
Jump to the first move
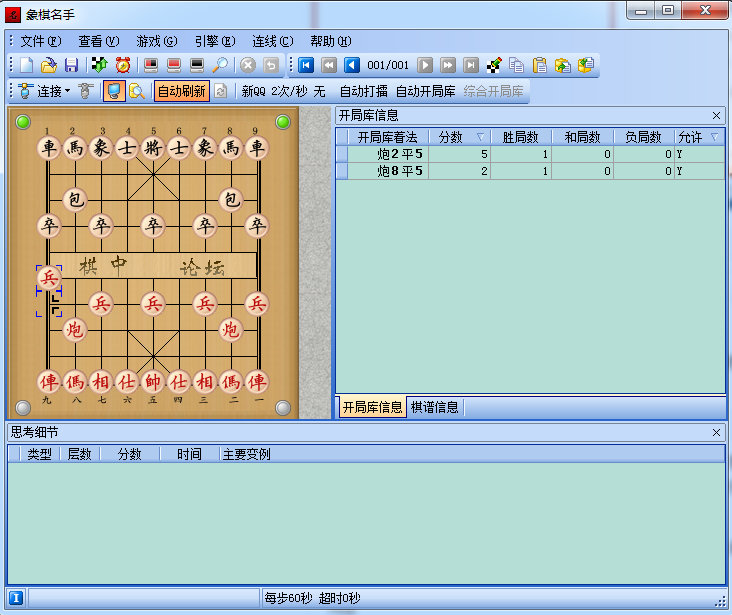pyautogui.click(x=306, y=65)
